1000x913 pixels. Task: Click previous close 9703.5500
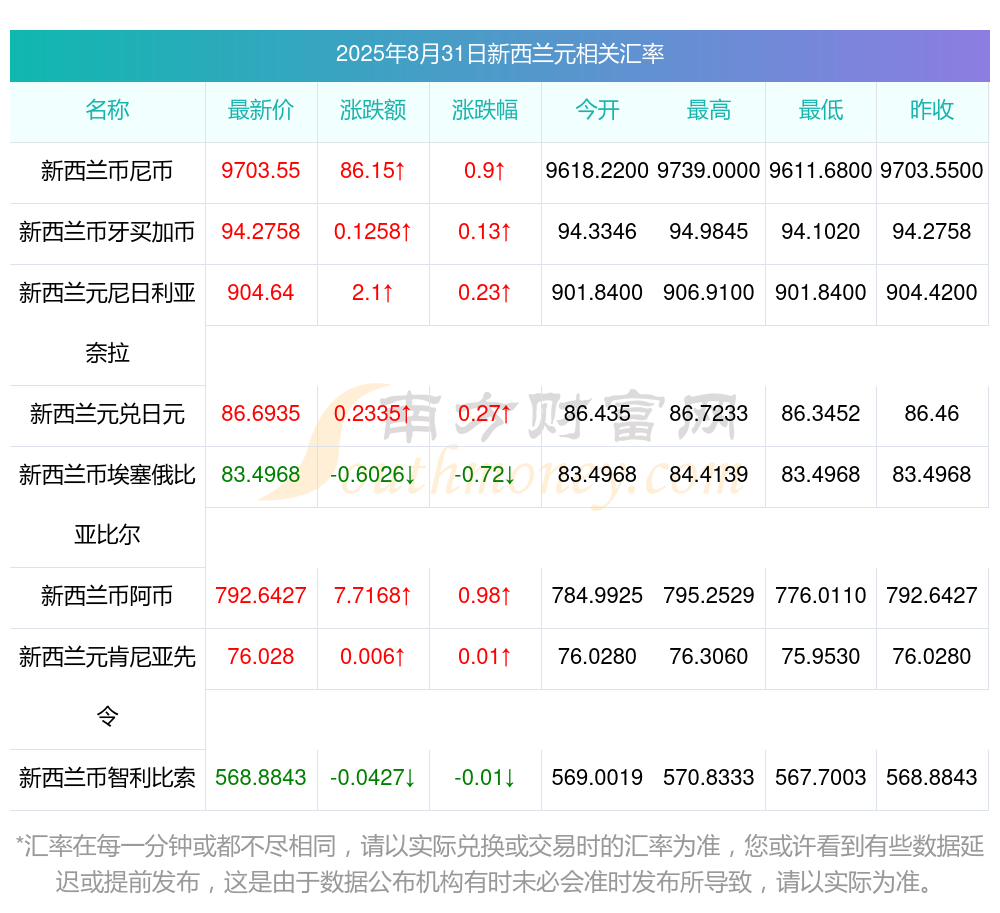pos(932,170)
